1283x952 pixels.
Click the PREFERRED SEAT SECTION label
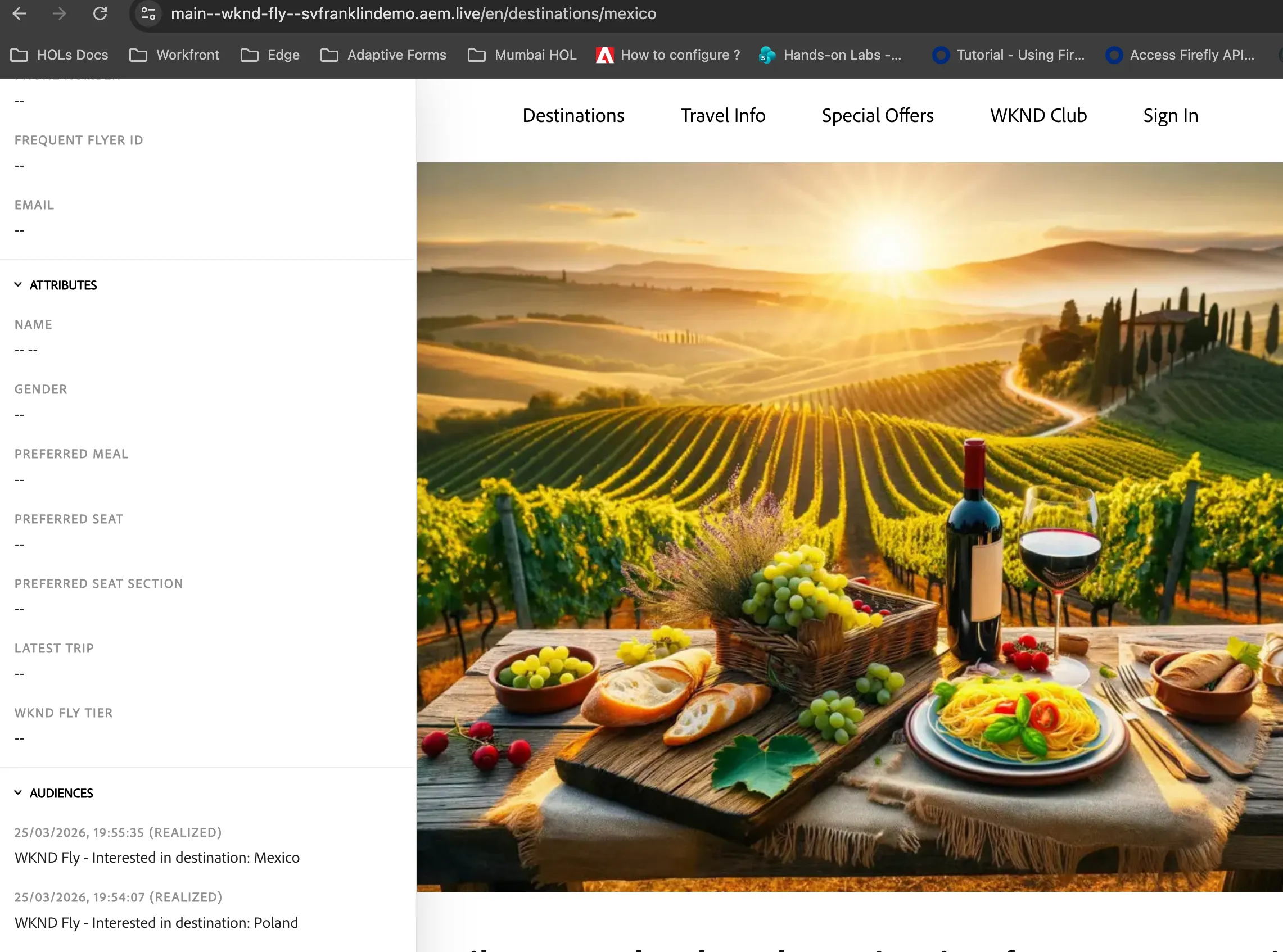(x=98, y=583)
